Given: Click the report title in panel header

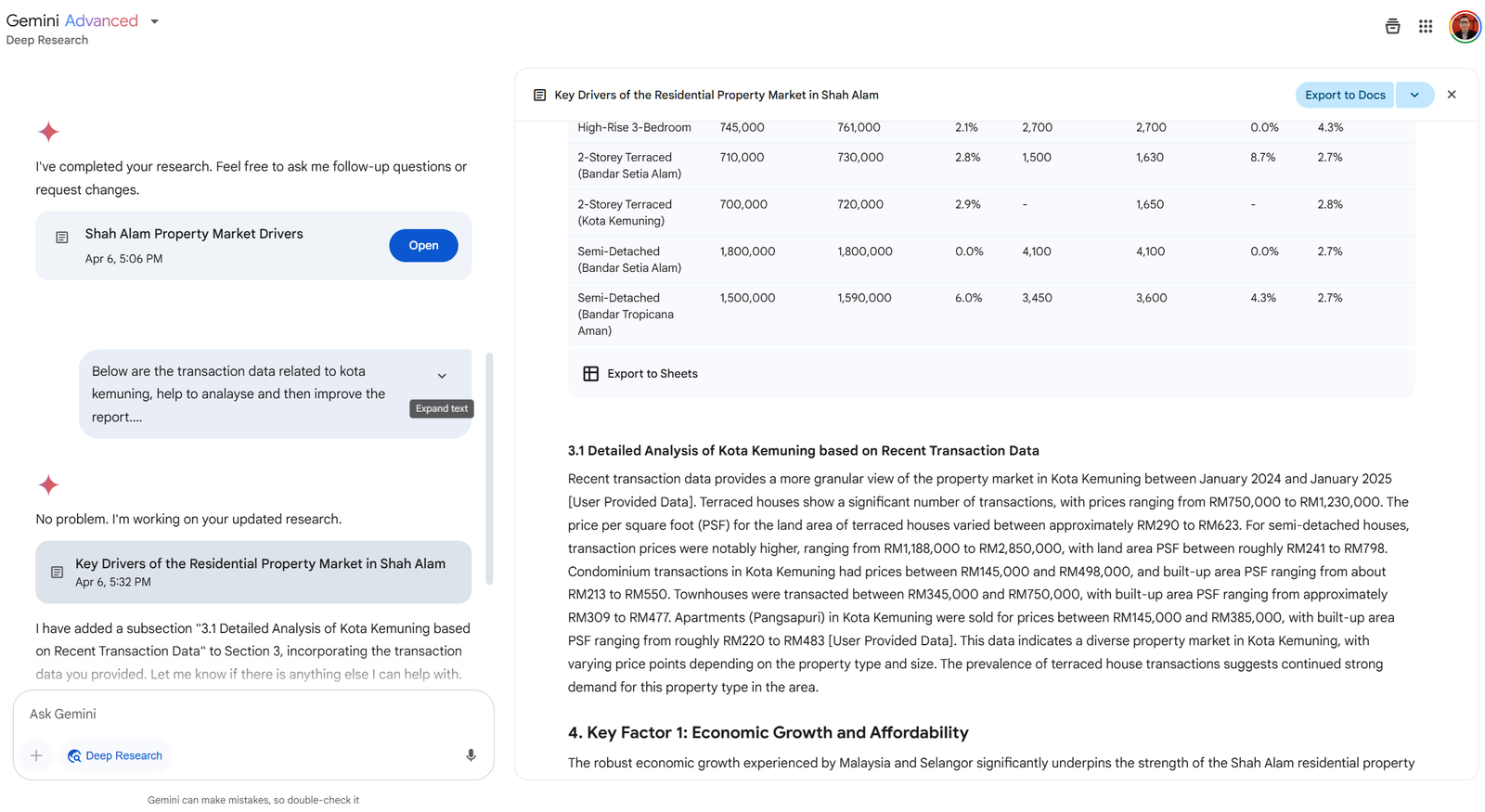Looking at the screenshot, I should point(717,95).
